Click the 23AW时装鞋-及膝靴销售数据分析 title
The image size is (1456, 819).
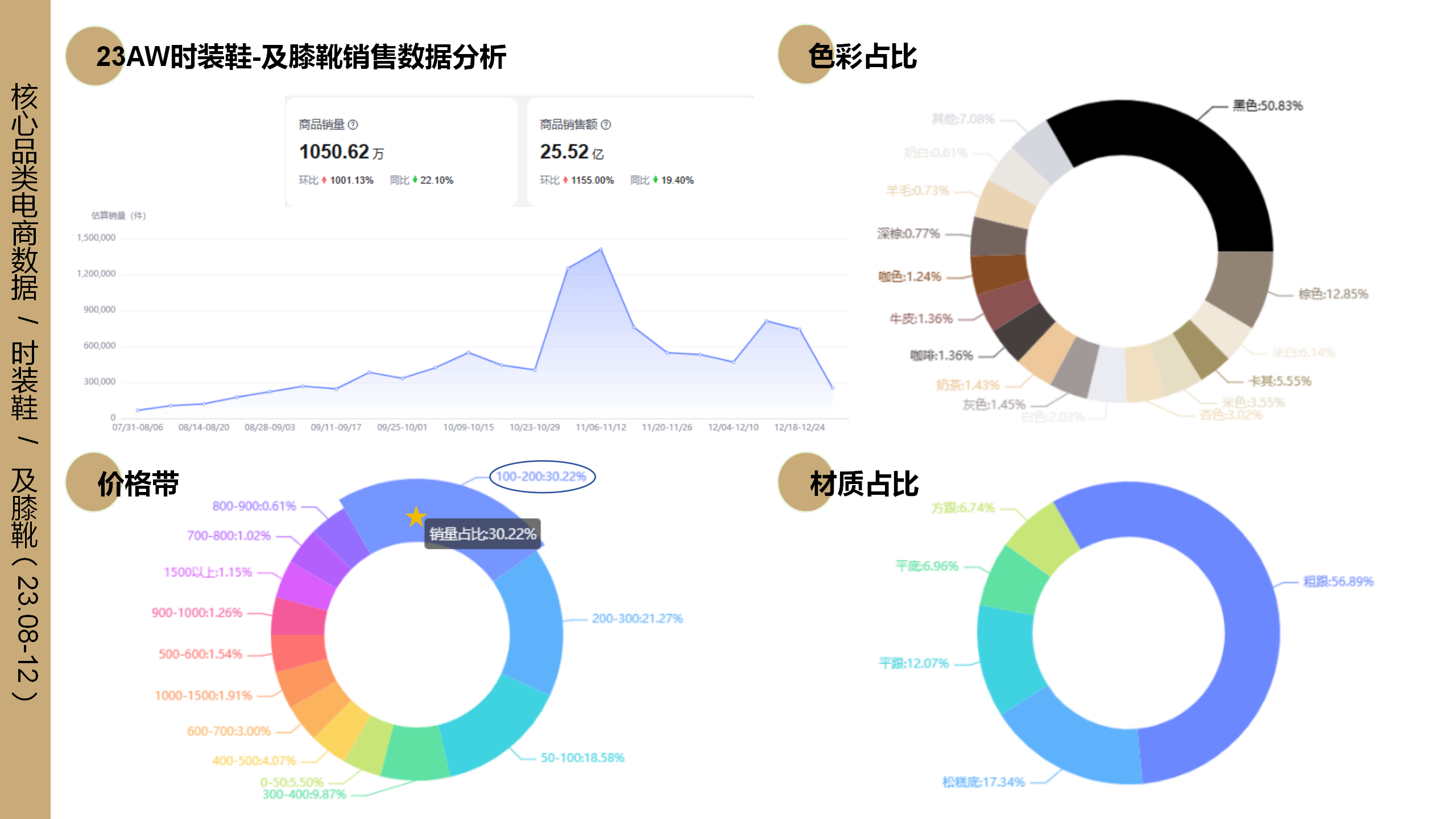point(301,56)
